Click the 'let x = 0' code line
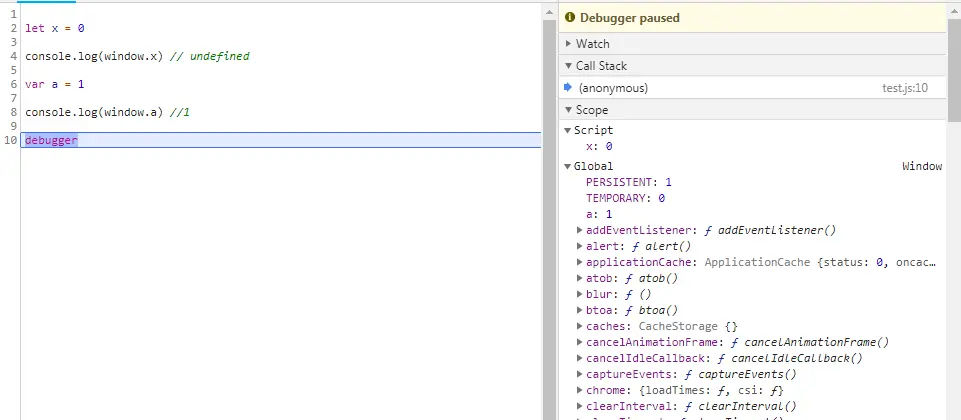Viewport: 961px width, 420px height. click(55, 28)
